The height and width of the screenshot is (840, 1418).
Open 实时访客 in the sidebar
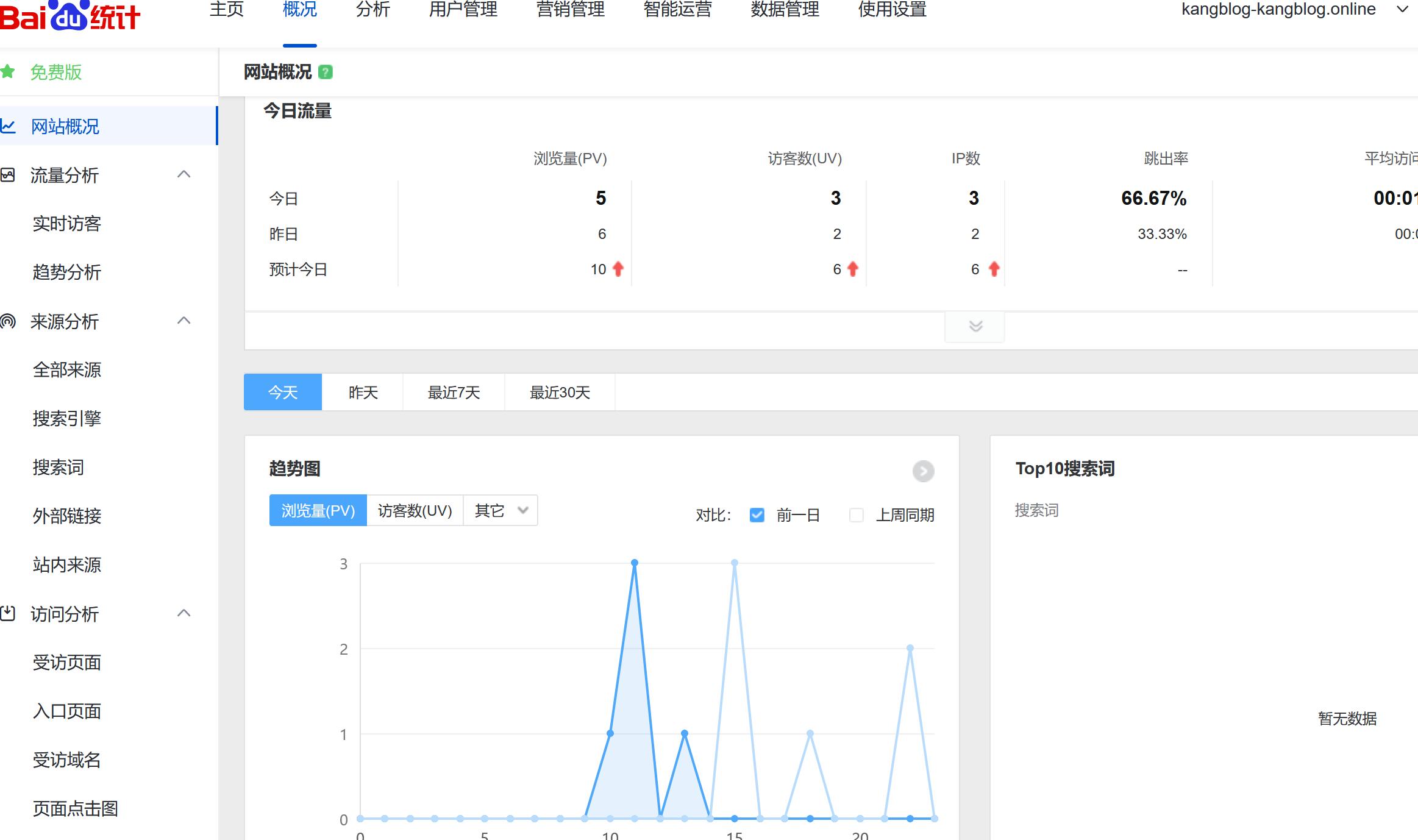point(67,224)
